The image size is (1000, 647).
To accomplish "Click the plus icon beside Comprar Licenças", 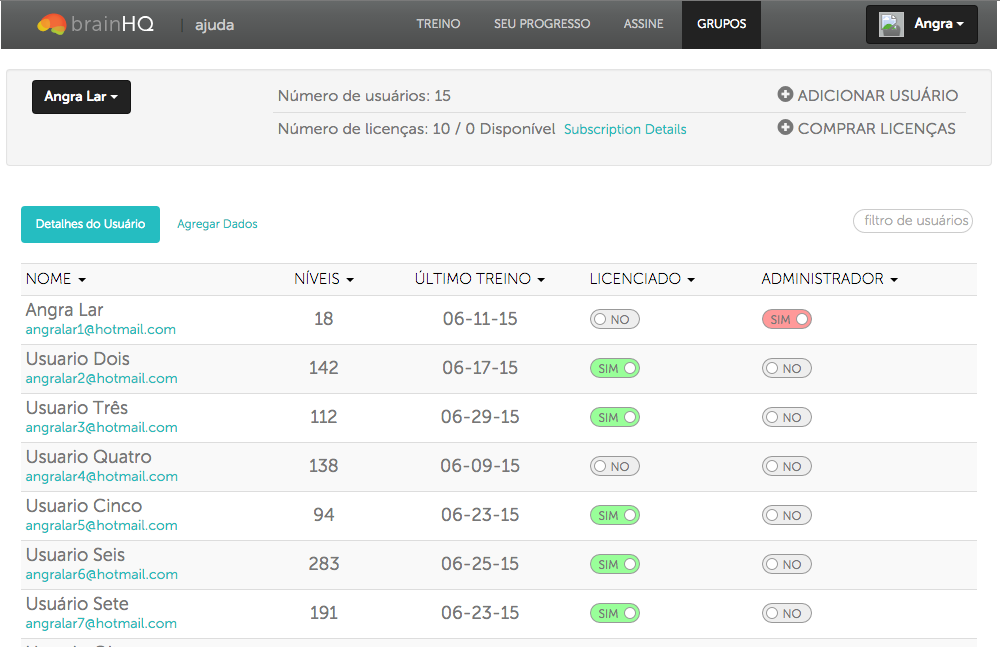I will coord(785,128).
